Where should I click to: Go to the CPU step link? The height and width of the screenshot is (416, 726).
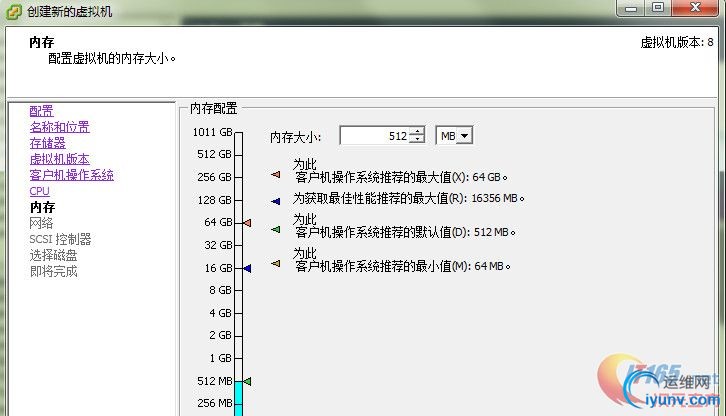tap(39, 191)
